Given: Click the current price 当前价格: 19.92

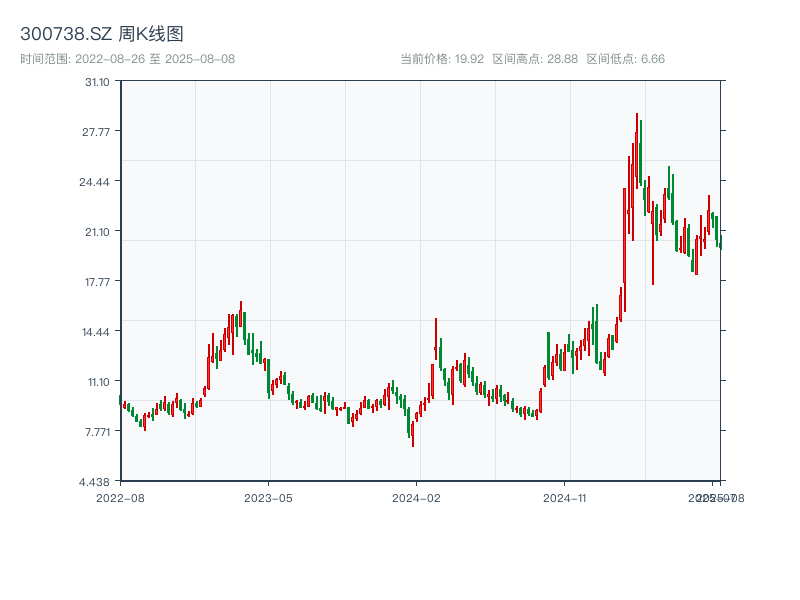Looking at the screenshot, I should point(442,59).
